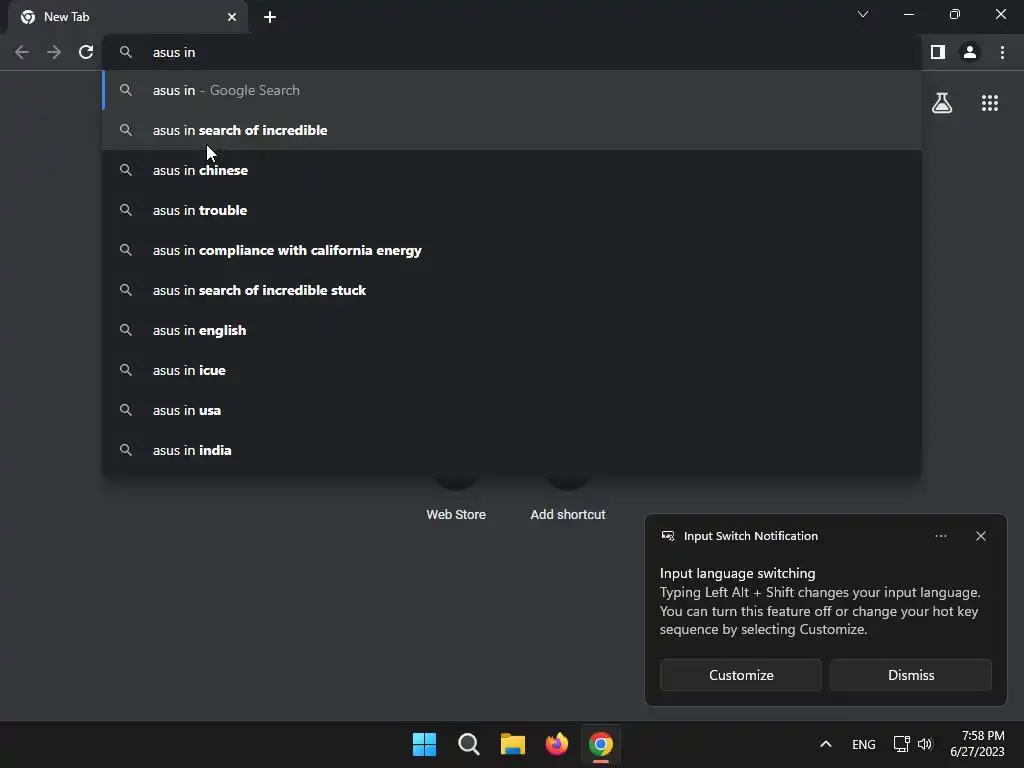Open a new tab with plus button
The width and height of the screenshot is (1024, 768).
pyautogui.click(x=270, y=17)
